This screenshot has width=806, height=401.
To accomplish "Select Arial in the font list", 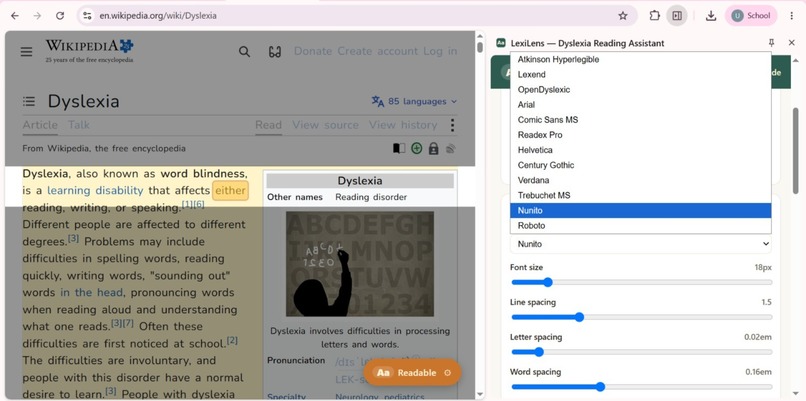I will (x=640, y=104).
